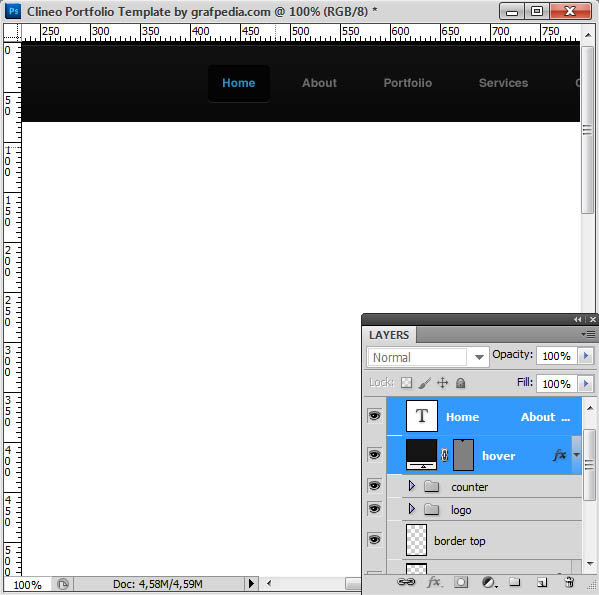
Task: Click the Home About text layer name
Action: (x=508, y=417)
